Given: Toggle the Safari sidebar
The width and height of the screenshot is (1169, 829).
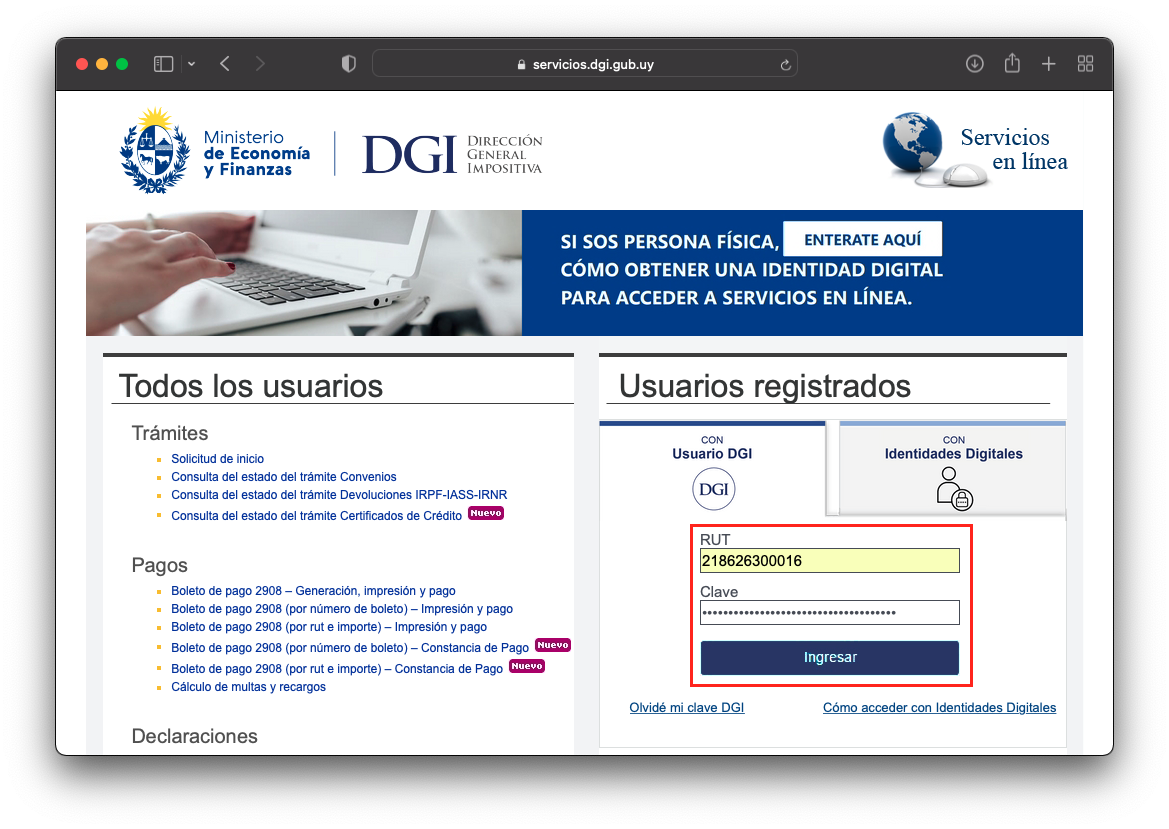Looking at the screenshot, I should (x=162, y=63).
